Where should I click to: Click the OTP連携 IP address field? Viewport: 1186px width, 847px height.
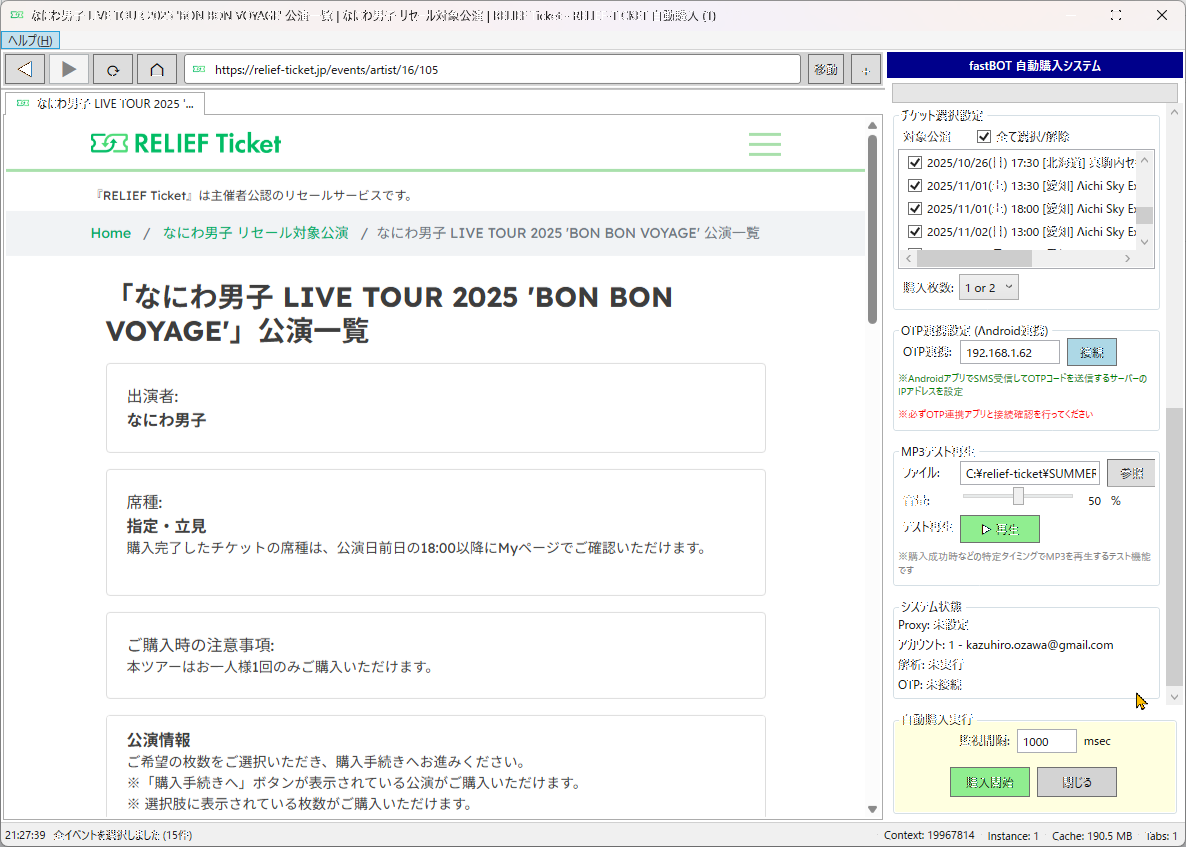(x=1009, y=352)
